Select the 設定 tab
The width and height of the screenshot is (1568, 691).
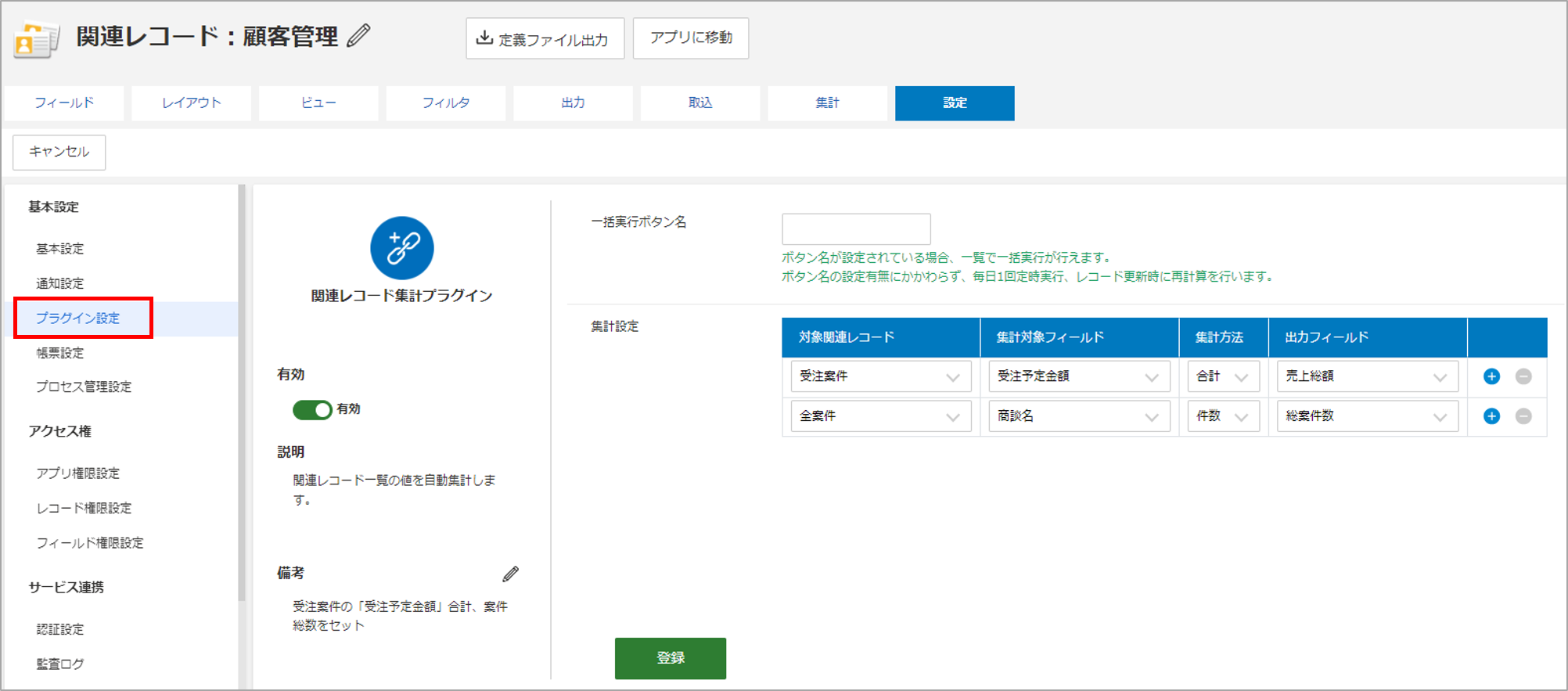pos(955,103)
